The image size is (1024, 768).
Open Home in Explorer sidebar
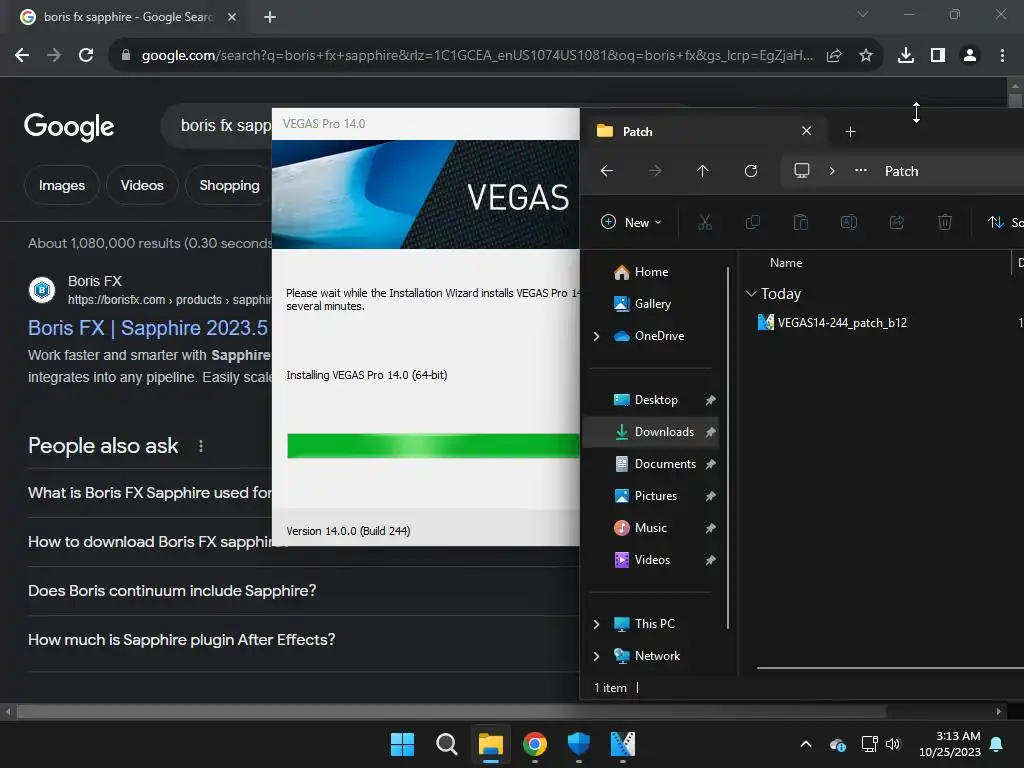(x=650, y=272)
